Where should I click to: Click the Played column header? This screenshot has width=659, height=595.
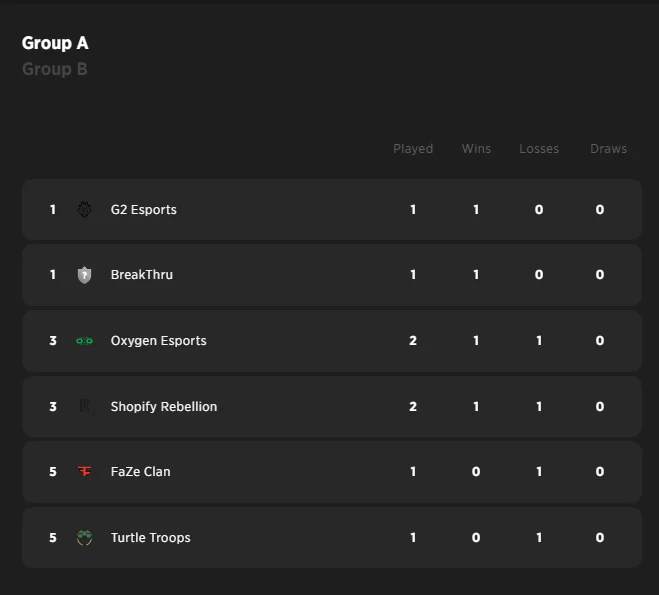(413, 149)
